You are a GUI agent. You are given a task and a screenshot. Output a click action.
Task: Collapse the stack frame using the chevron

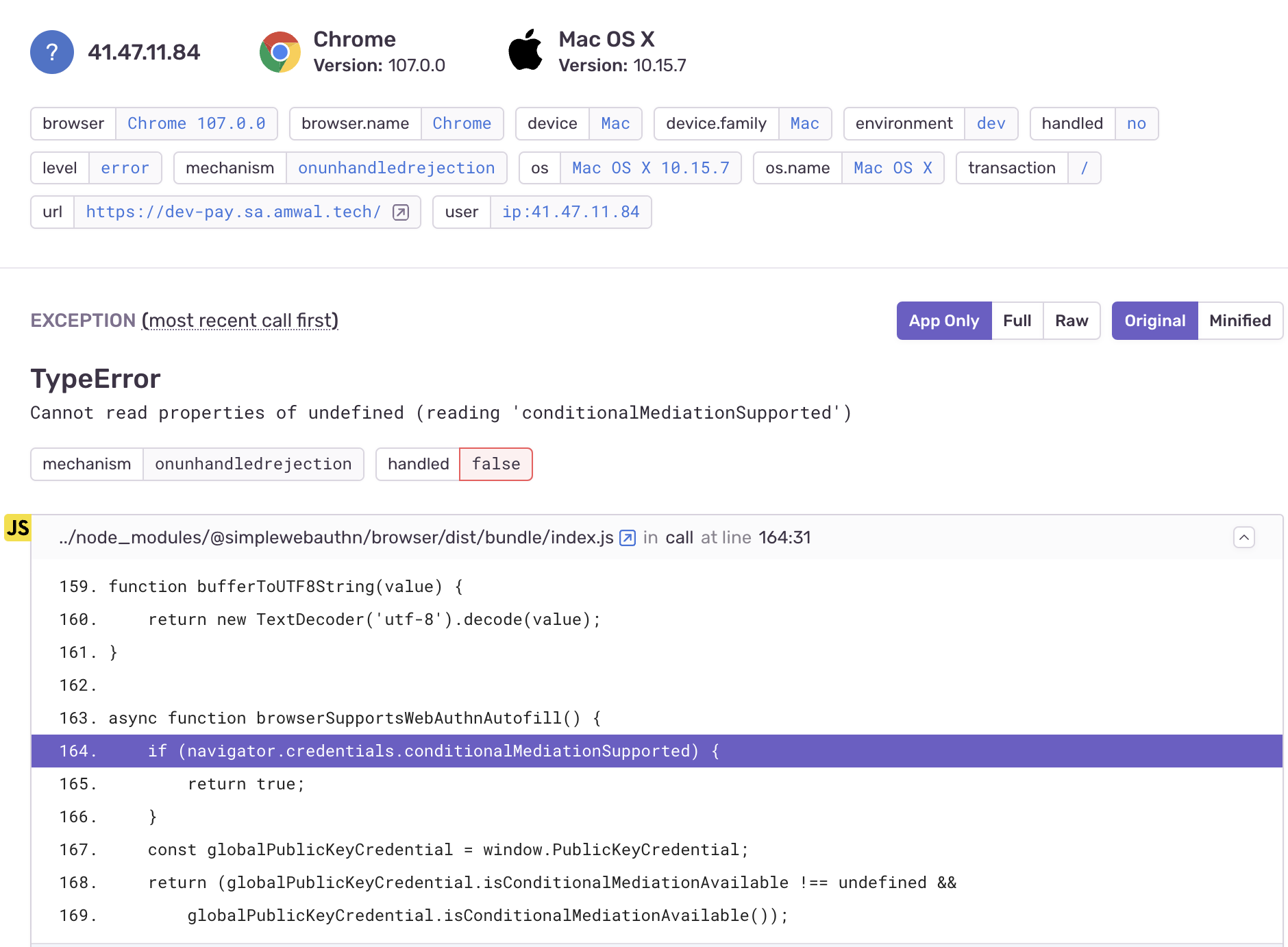pyautogui.click(x=1245, y=537)
